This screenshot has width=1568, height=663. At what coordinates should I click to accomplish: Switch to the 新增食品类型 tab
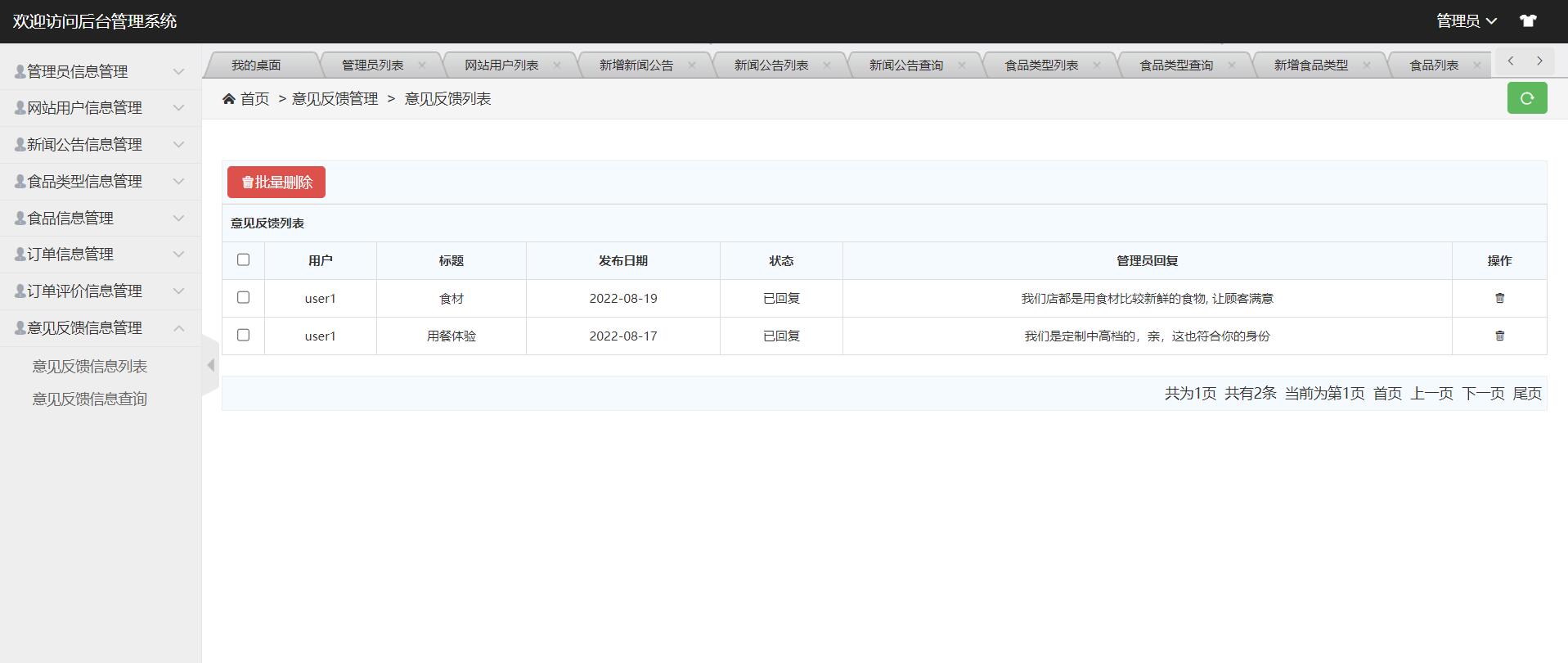(x=1311, y=65)
